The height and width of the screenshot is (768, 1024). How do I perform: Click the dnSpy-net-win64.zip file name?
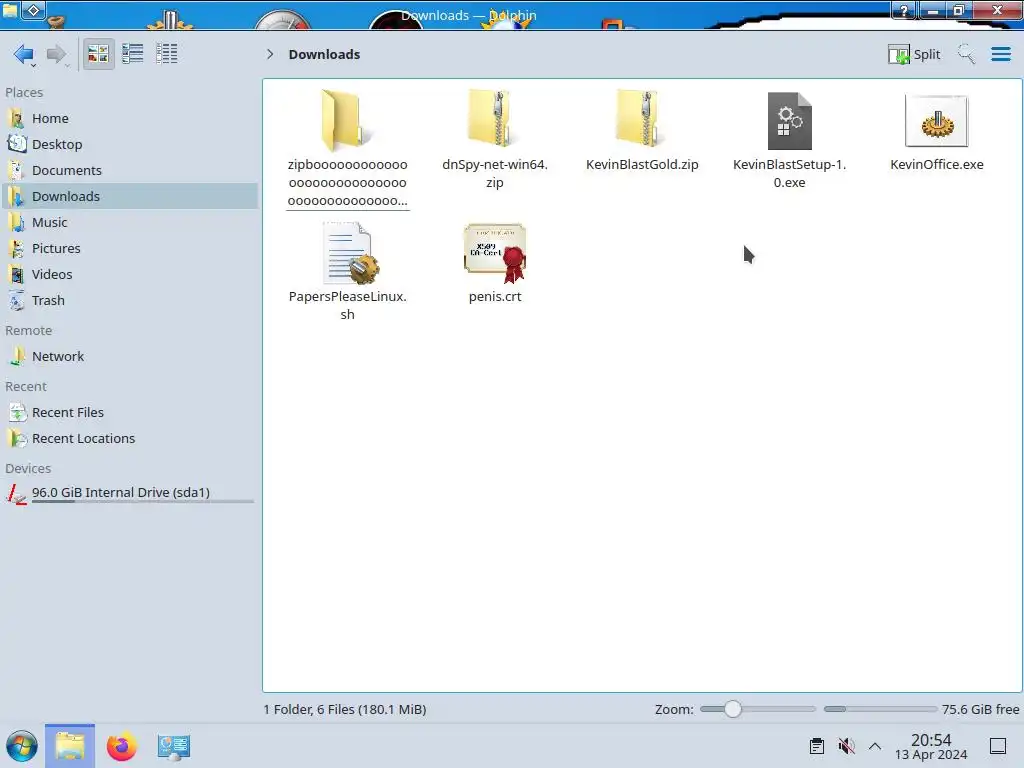click(494, 174)
